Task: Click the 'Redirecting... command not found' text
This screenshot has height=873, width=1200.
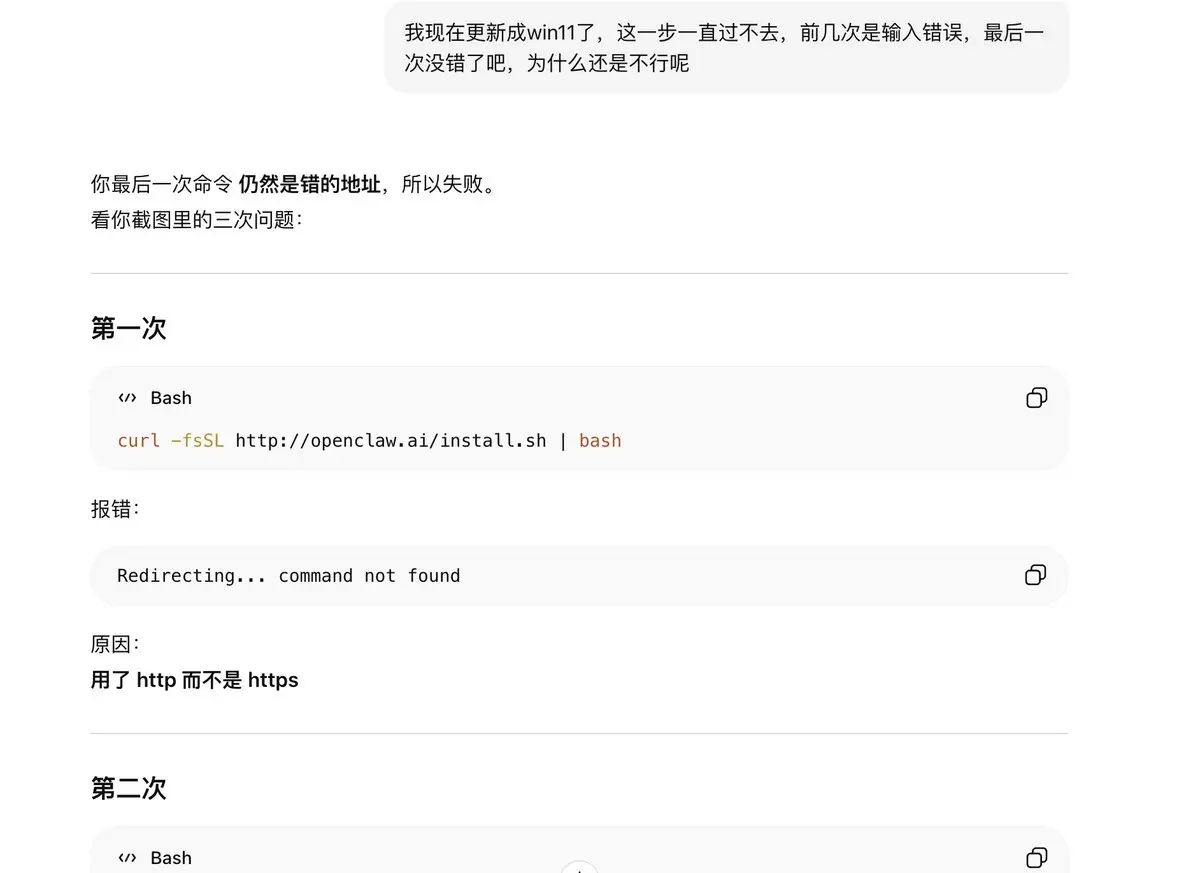Action: pos(288,575)
